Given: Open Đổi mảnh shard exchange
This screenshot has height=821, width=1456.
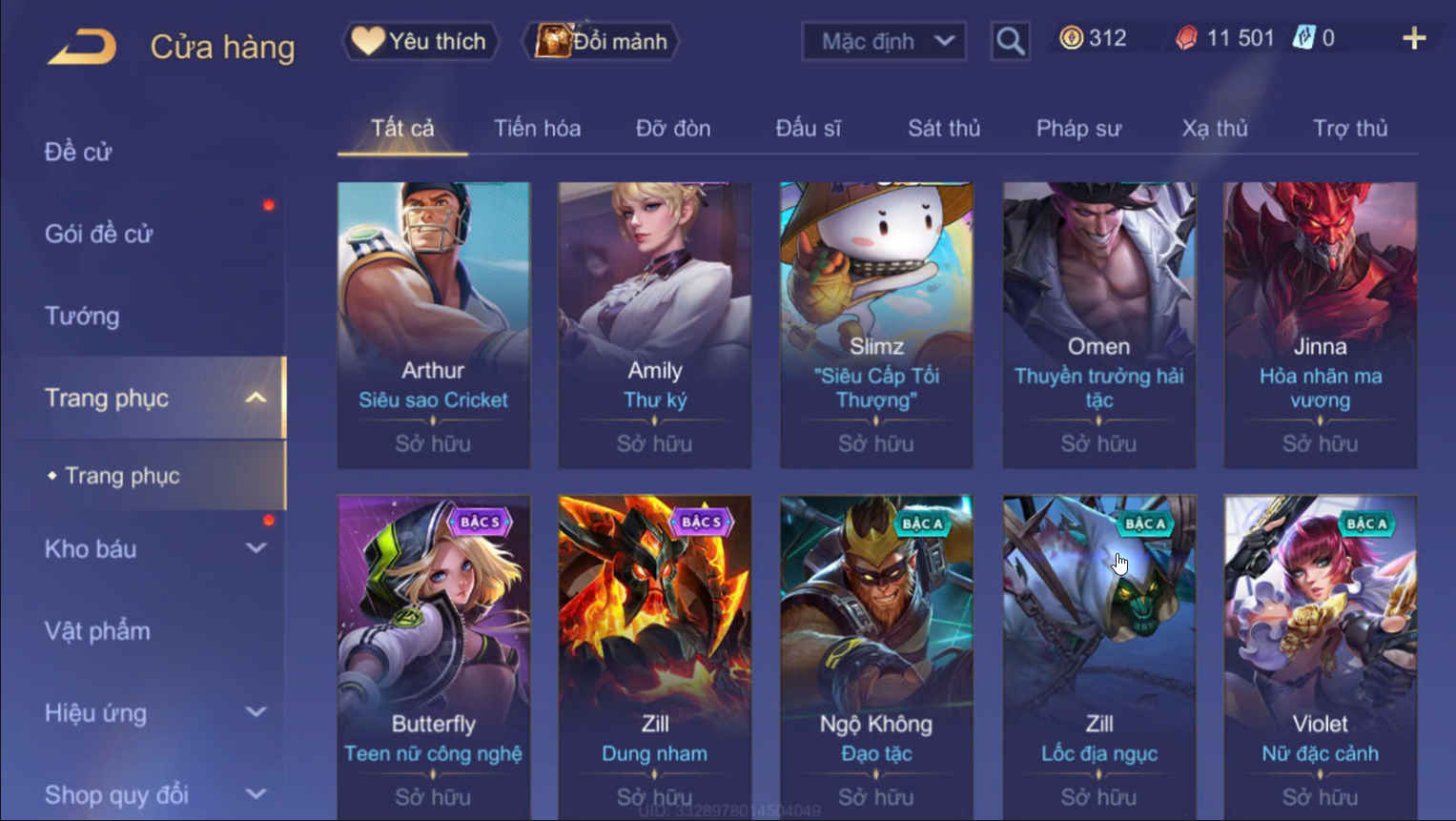Looking at the screenshot, I should 601,41.
